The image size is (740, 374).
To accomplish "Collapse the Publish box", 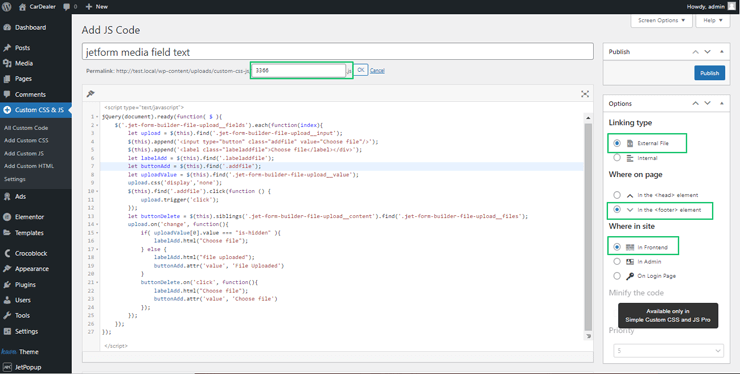I will (x=722, y=51).
